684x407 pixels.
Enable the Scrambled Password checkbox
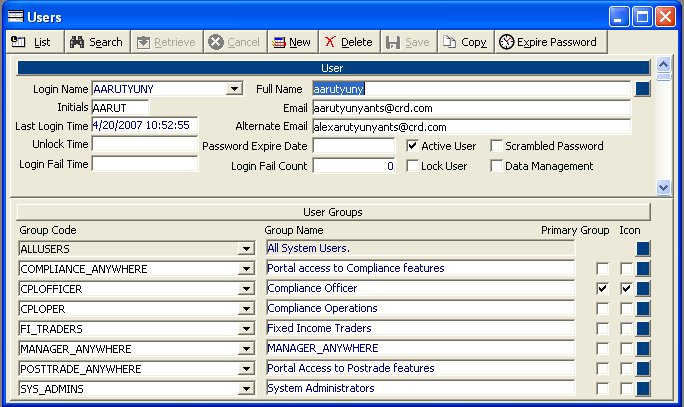[496, 146]
